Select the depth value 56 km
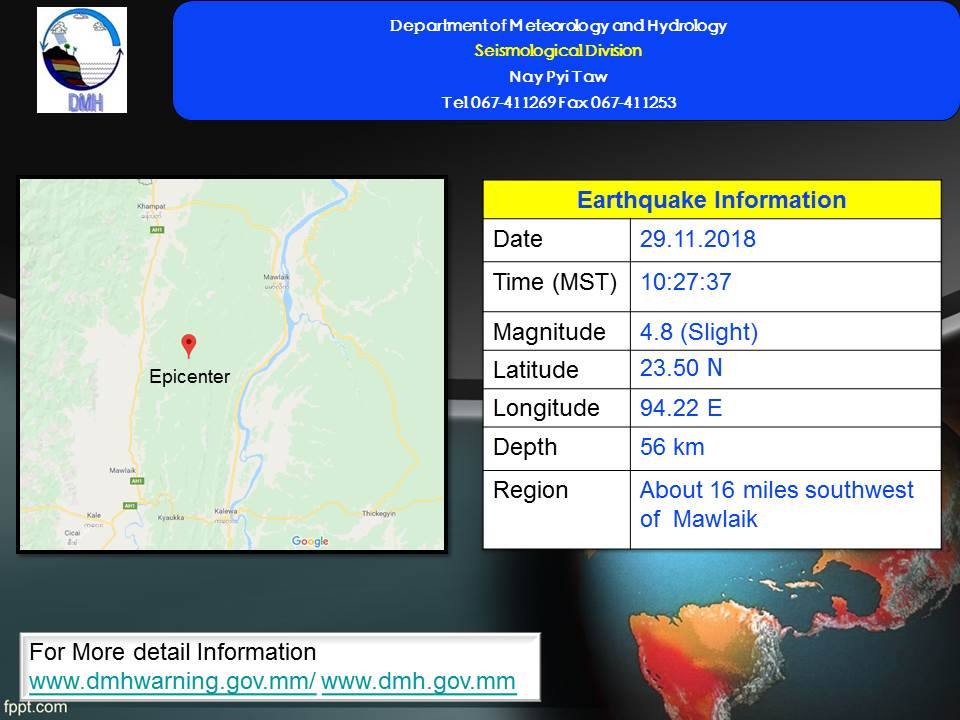 [672, 447]
